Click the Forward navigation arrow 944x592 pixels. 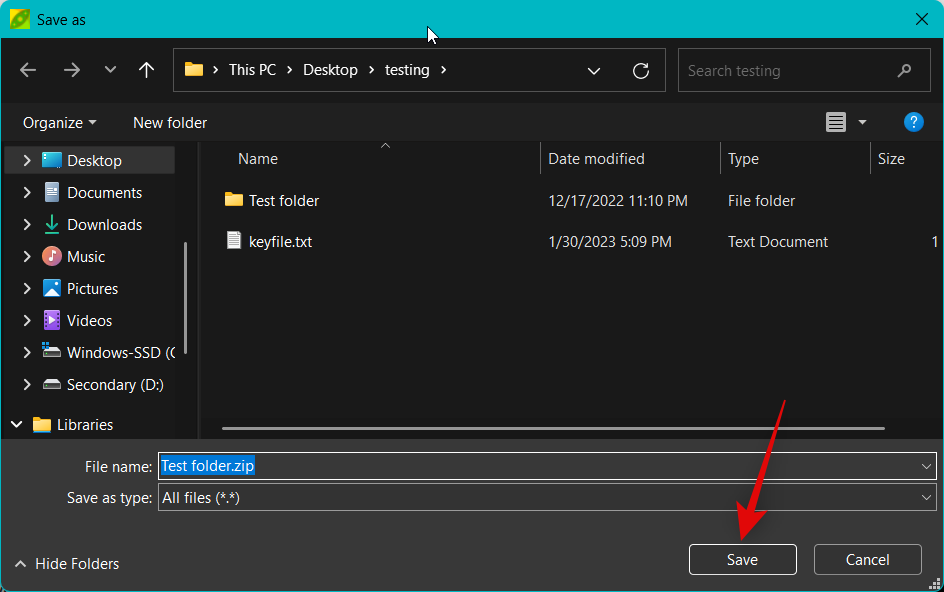pos(71,70)
